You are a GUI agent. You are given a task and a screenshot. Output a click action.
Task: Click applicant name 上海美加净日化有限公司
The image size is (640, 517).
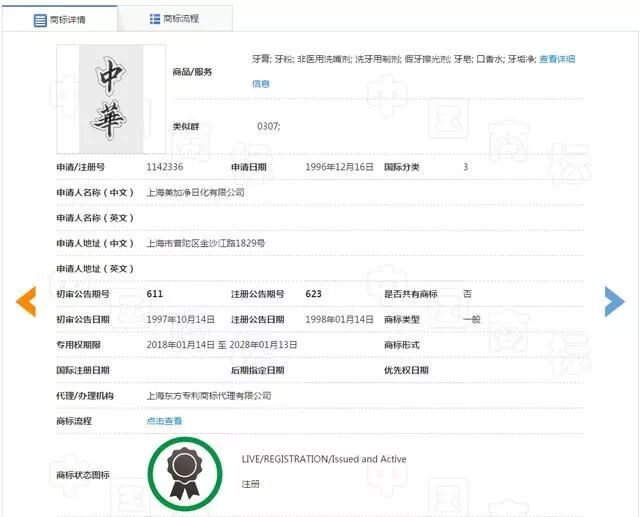pos(196,192)
